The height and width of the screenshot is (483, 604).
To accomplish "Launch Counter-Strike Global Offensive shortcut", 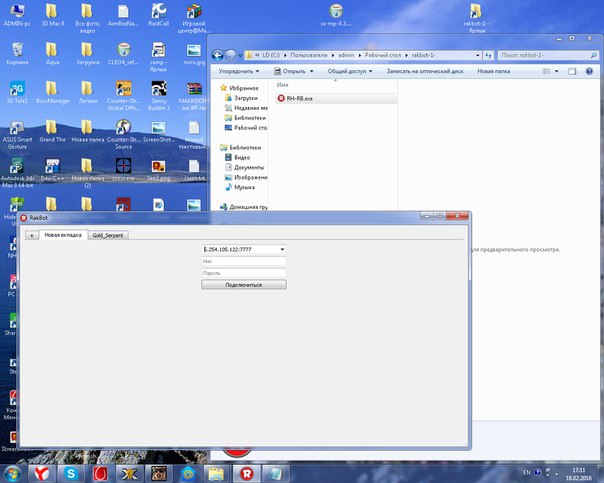I will click(x=123, y=96).
